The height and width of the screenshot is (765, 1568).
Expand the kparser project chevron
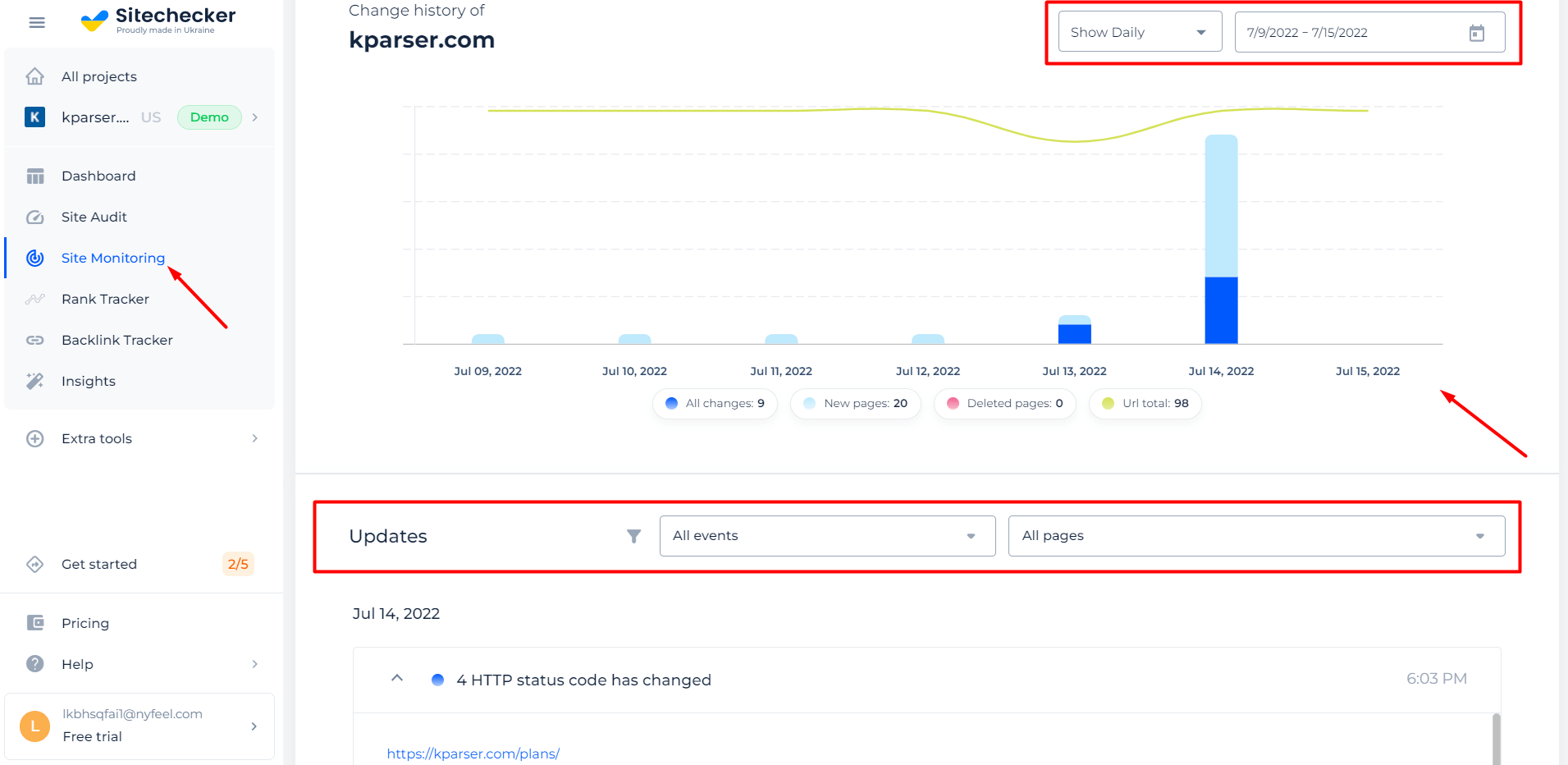(255, 117)
